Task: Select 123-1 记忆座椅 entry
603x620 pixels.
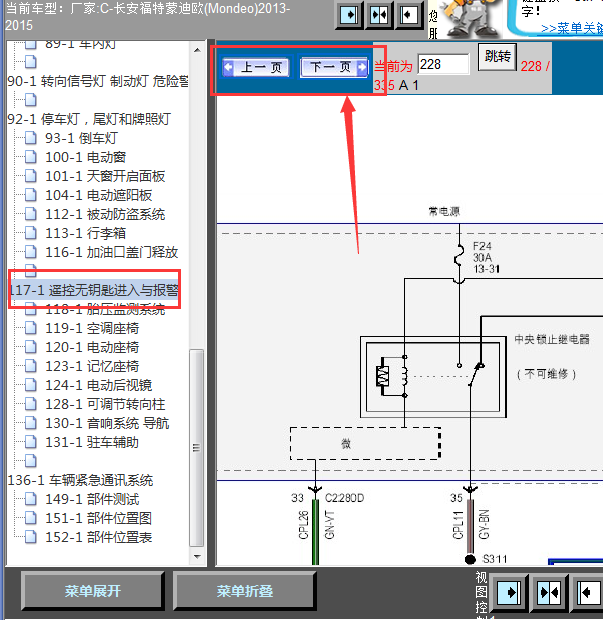Action: 92,366
